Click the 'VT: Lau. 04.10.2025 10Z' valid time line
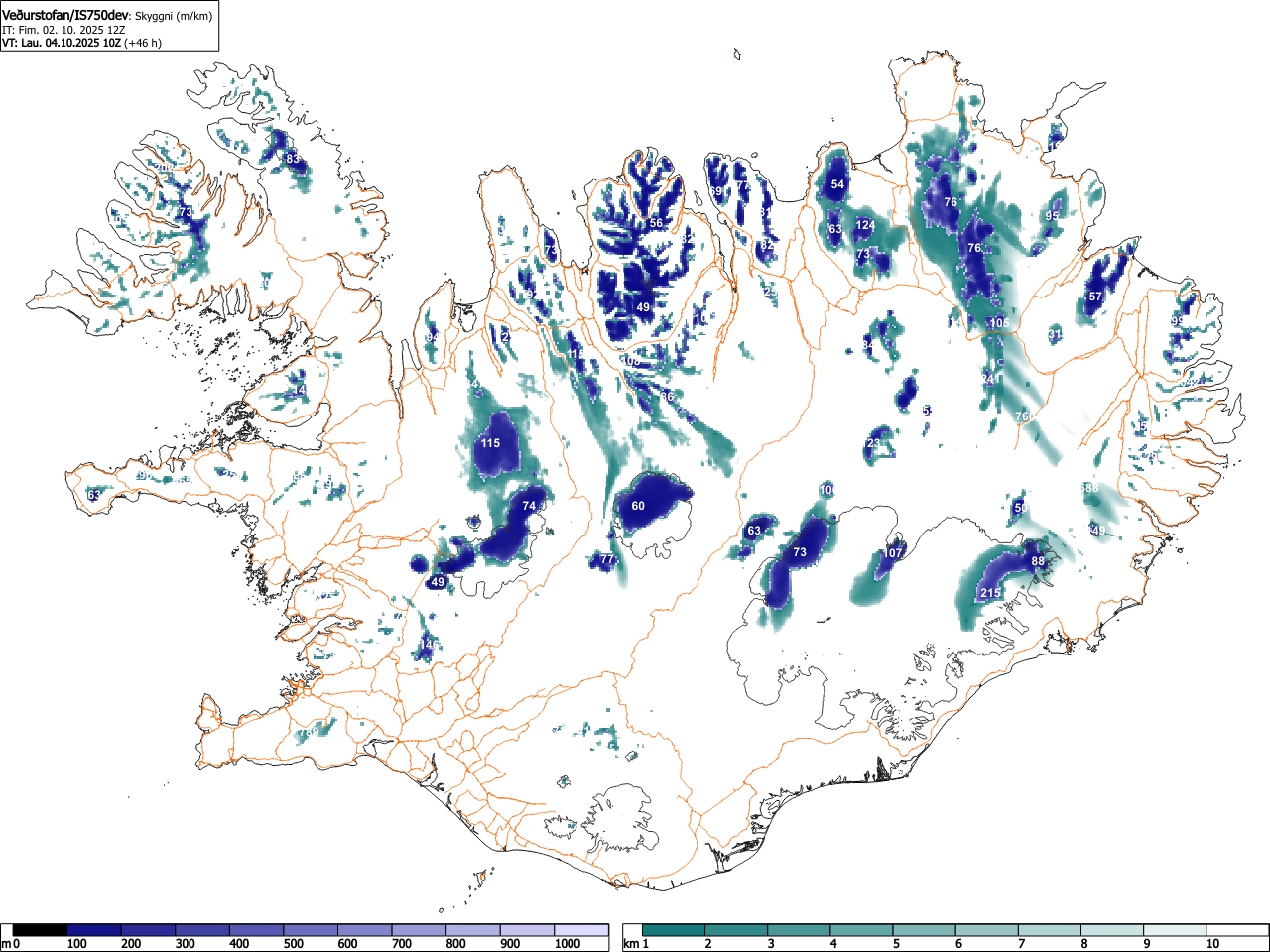Viewport: 1270px width, 952px height. point(62,43)
